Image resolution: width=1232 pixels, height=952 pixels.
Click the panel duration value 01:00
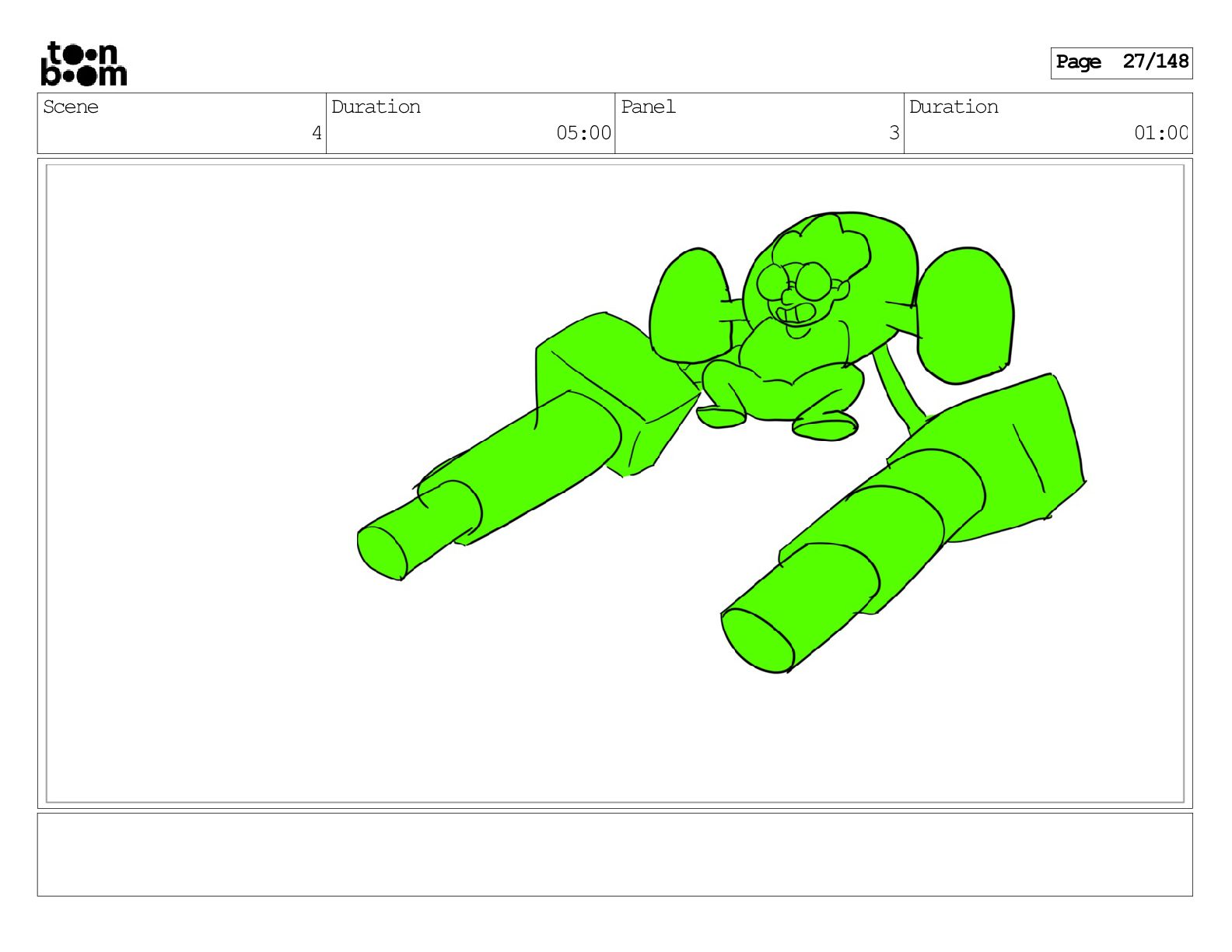point(1161,133)
